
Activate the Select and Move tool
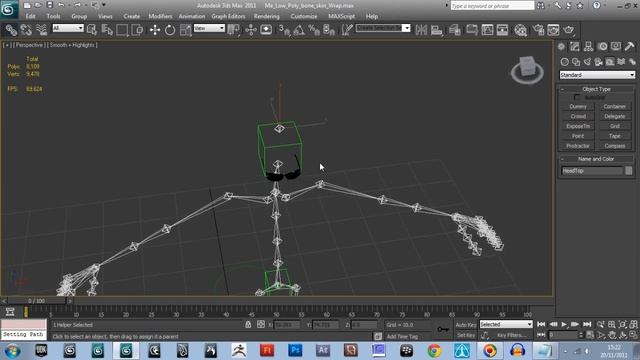(155, 30)
